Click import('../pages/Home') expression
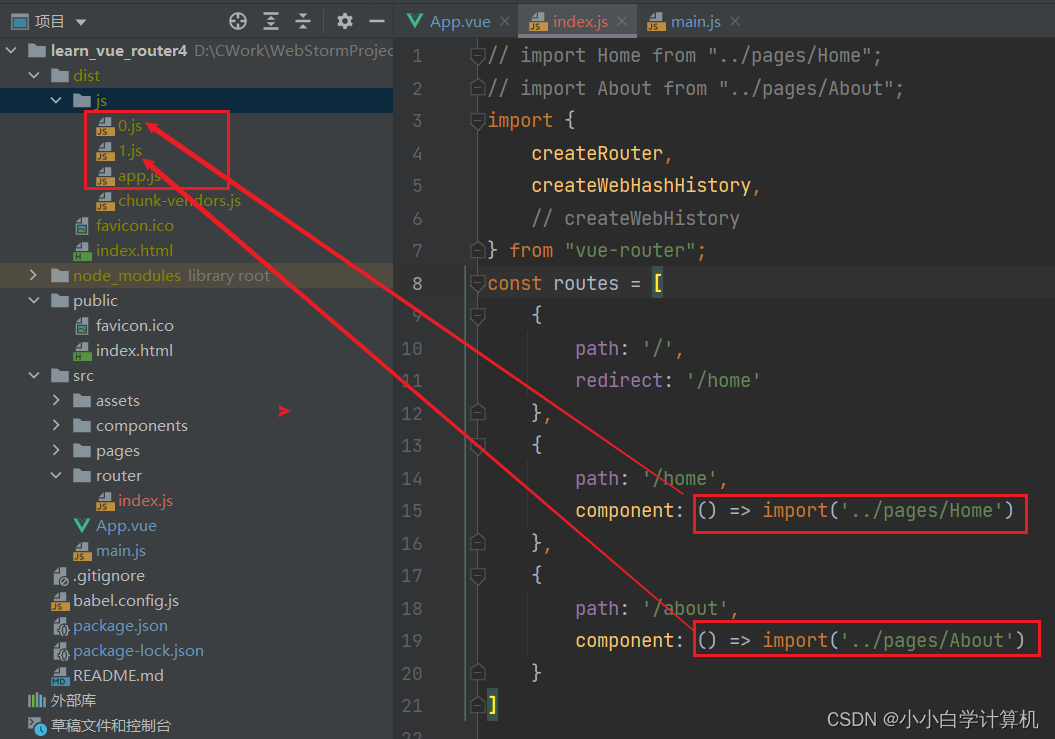This screenshot has height=739, width=1055. click(x=888, y=511)
